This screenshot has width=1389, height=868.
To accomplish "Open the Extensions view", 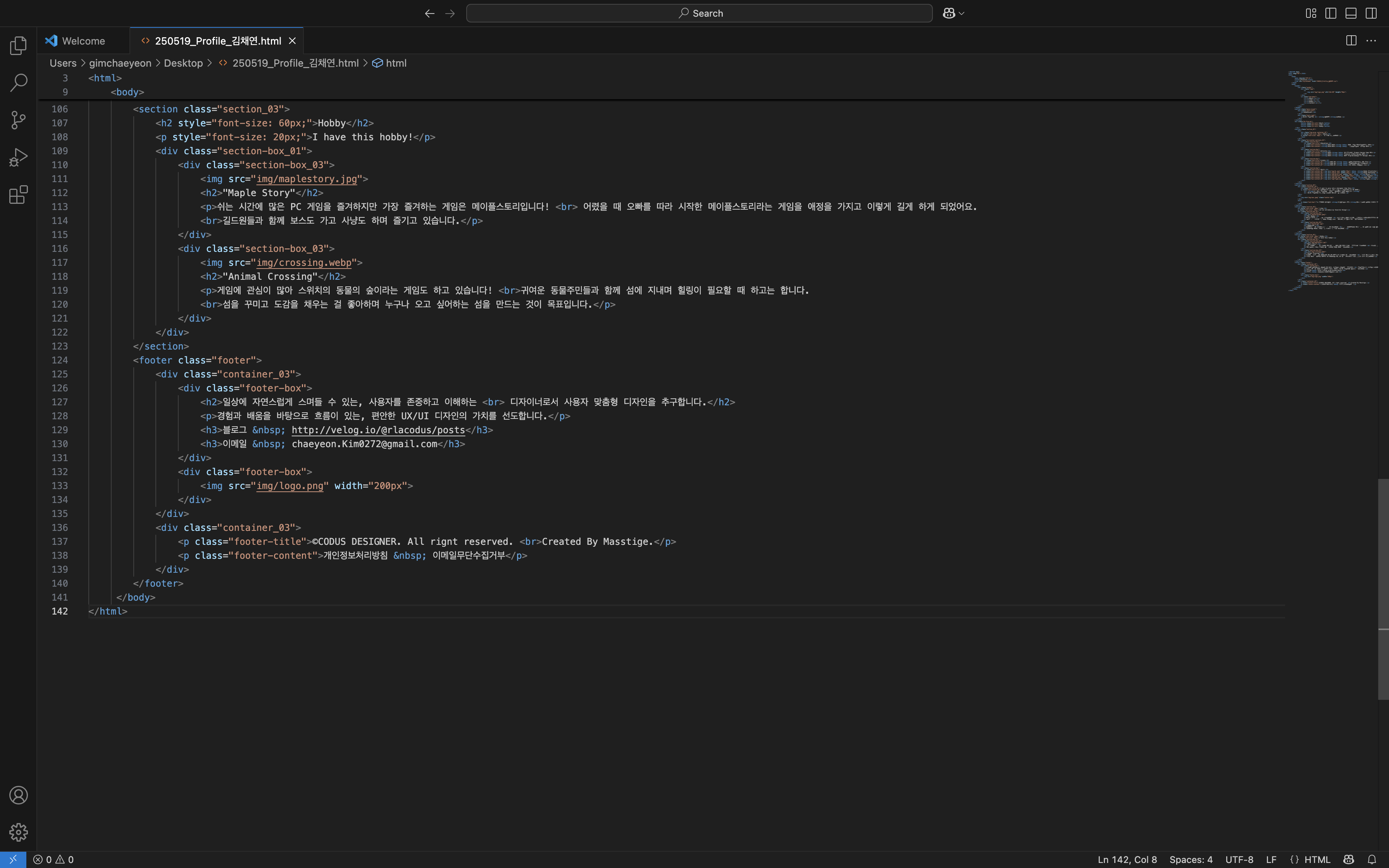I will pos(18,195).
